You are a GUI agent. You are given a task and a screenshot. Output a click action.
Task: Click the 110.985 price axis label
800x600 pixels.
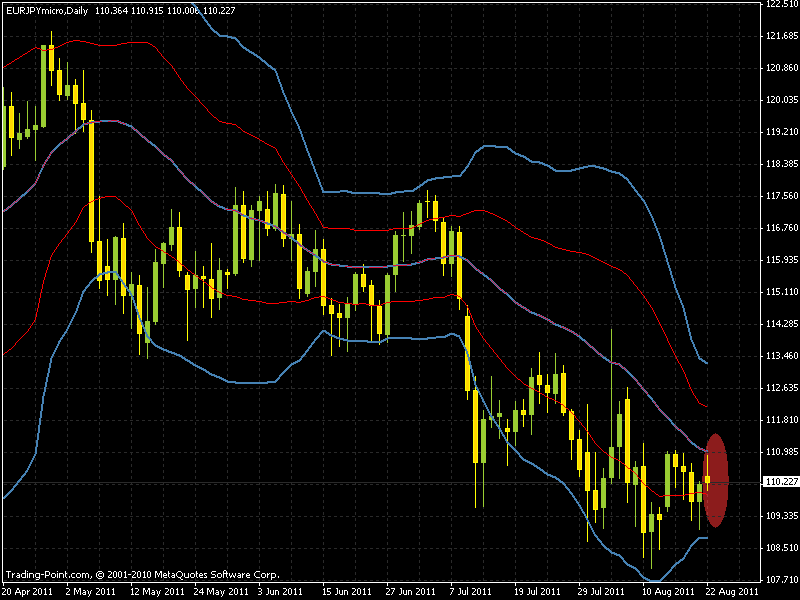coord(782,452)
